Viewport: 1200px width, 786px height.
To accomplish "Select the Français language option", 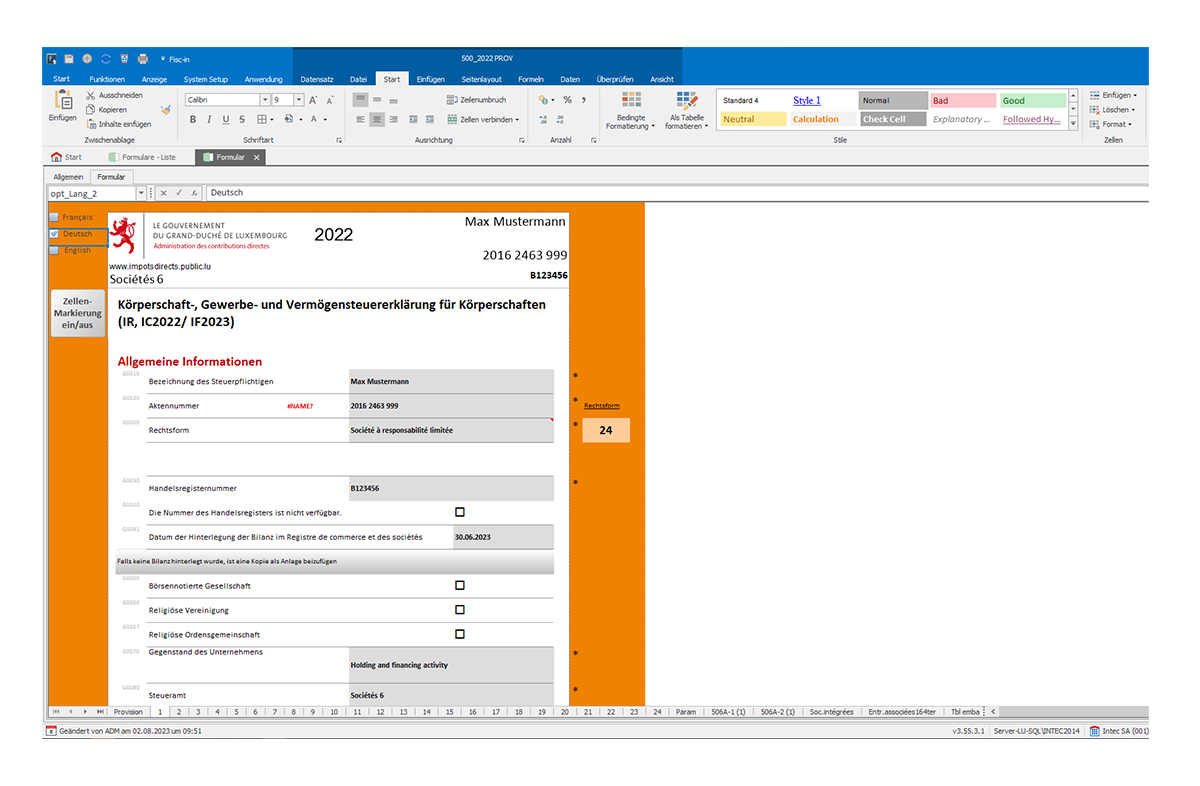I will [x=71, y=217].
